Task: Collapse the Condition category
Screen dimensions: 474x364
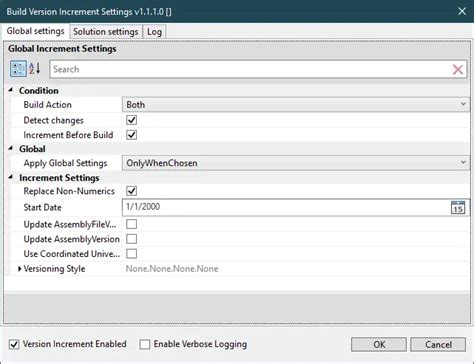Action: [11, 90]
